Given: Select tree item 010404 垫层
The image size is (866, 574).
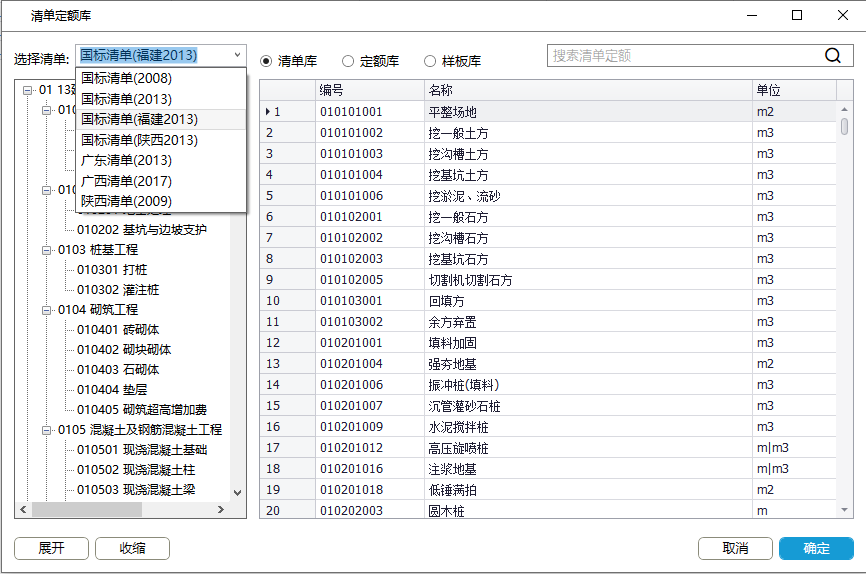Looking at the screenshot, I should (x=112, y=389).
